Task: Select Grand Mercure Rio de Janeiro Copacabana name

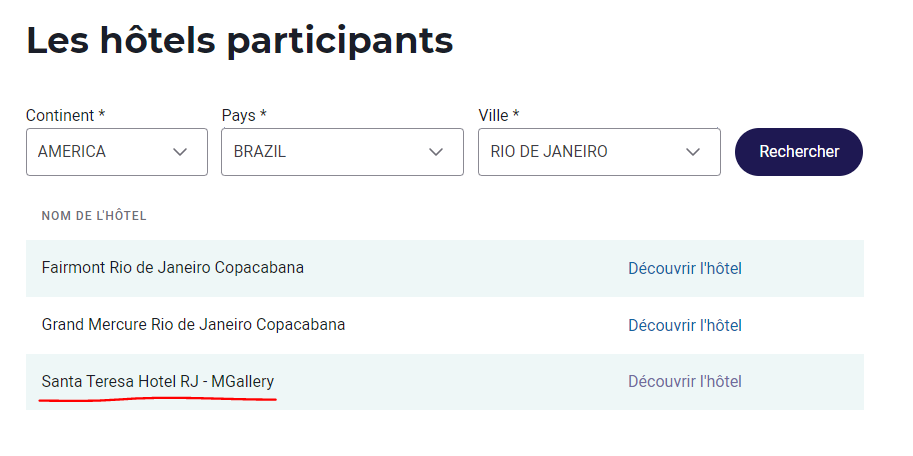Action: [193, 325]
